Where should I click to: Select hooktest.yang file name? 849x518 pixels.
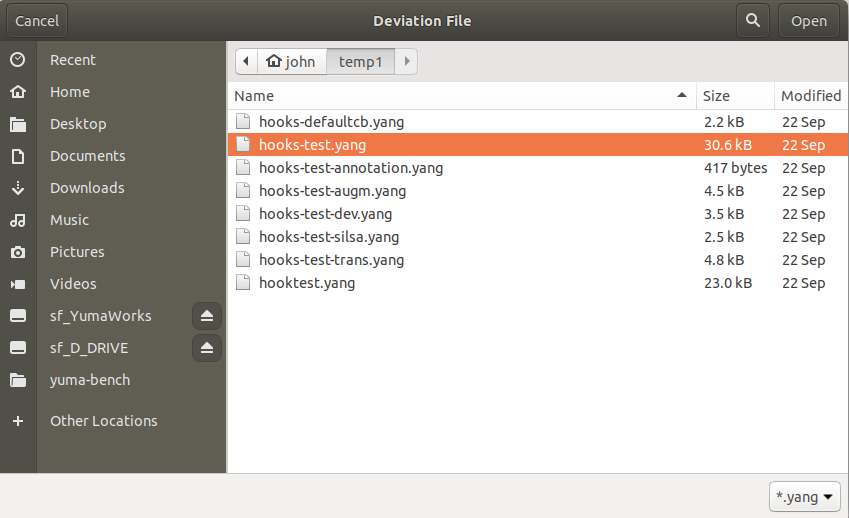point(307,283)
